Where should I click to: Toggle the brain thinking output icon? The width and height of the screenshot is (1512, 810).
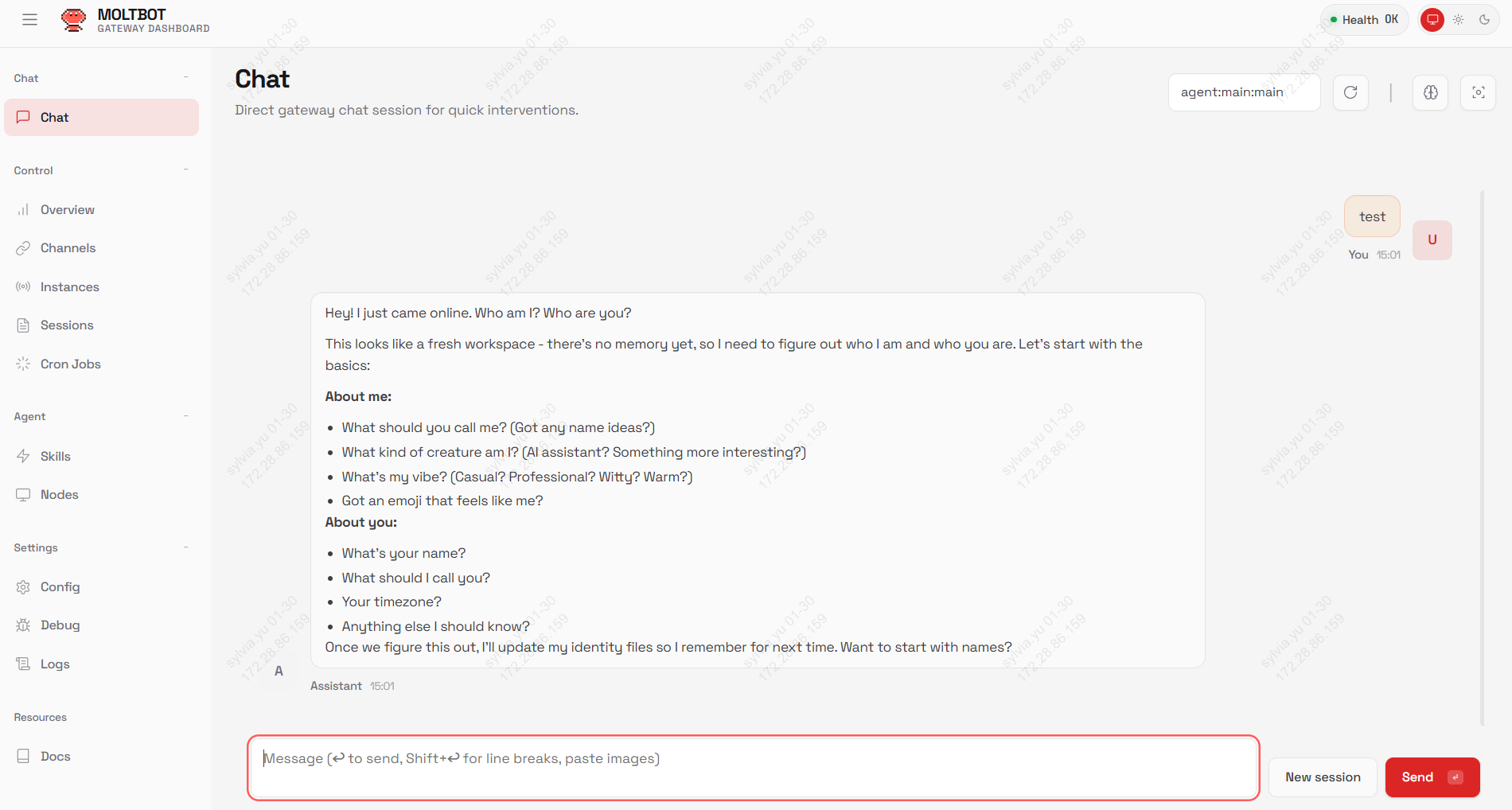click(1430, 92)
